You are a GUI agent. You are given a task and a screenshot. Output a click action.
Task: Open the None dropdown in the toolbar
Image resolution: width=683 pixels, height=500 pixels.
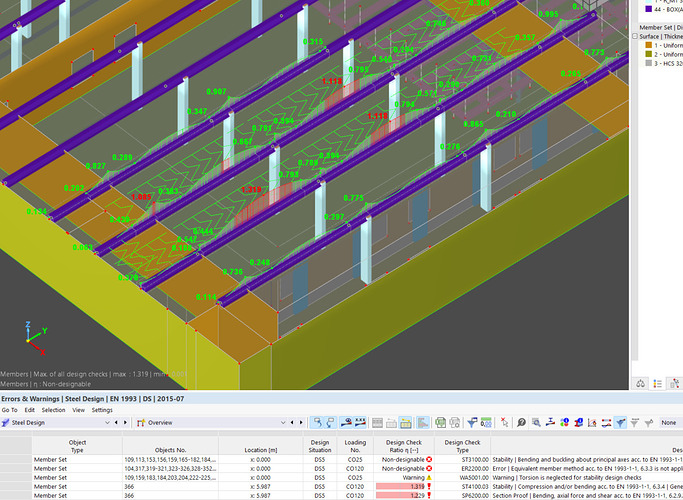668,423
